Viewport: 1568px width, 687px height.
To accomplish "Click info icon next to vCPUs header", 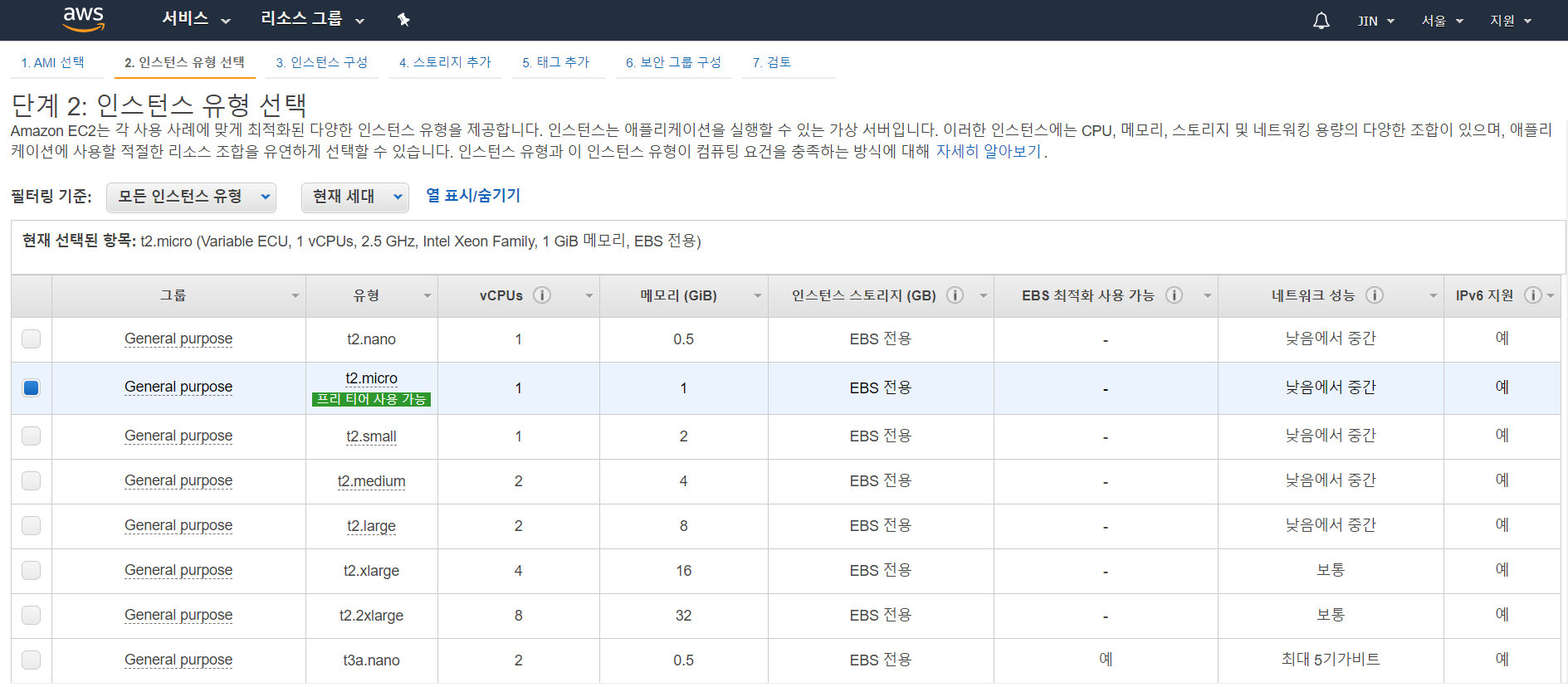I will pyautogui.click(x=542, y=295).
